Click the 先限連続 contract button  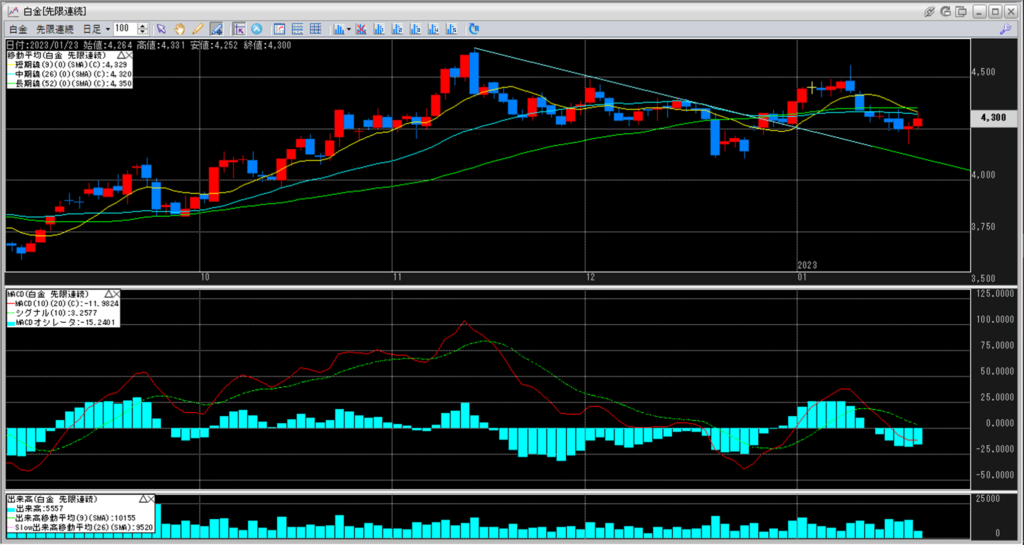(54, 29)
